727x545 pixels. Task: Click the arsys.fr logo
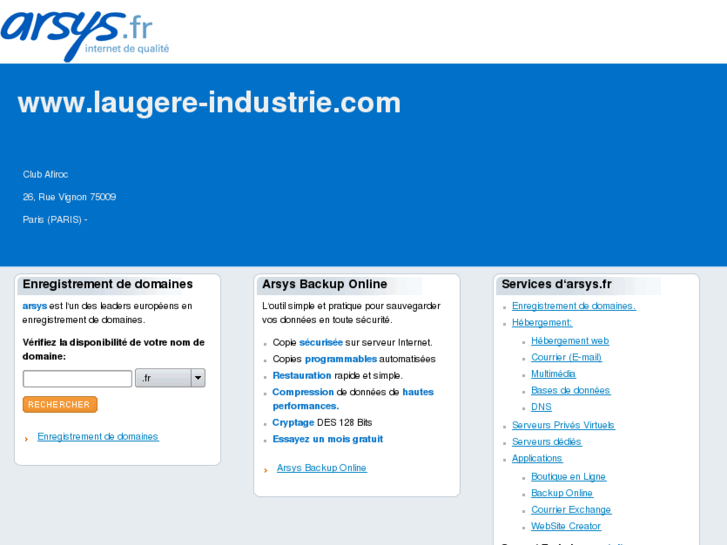point(85,35)
